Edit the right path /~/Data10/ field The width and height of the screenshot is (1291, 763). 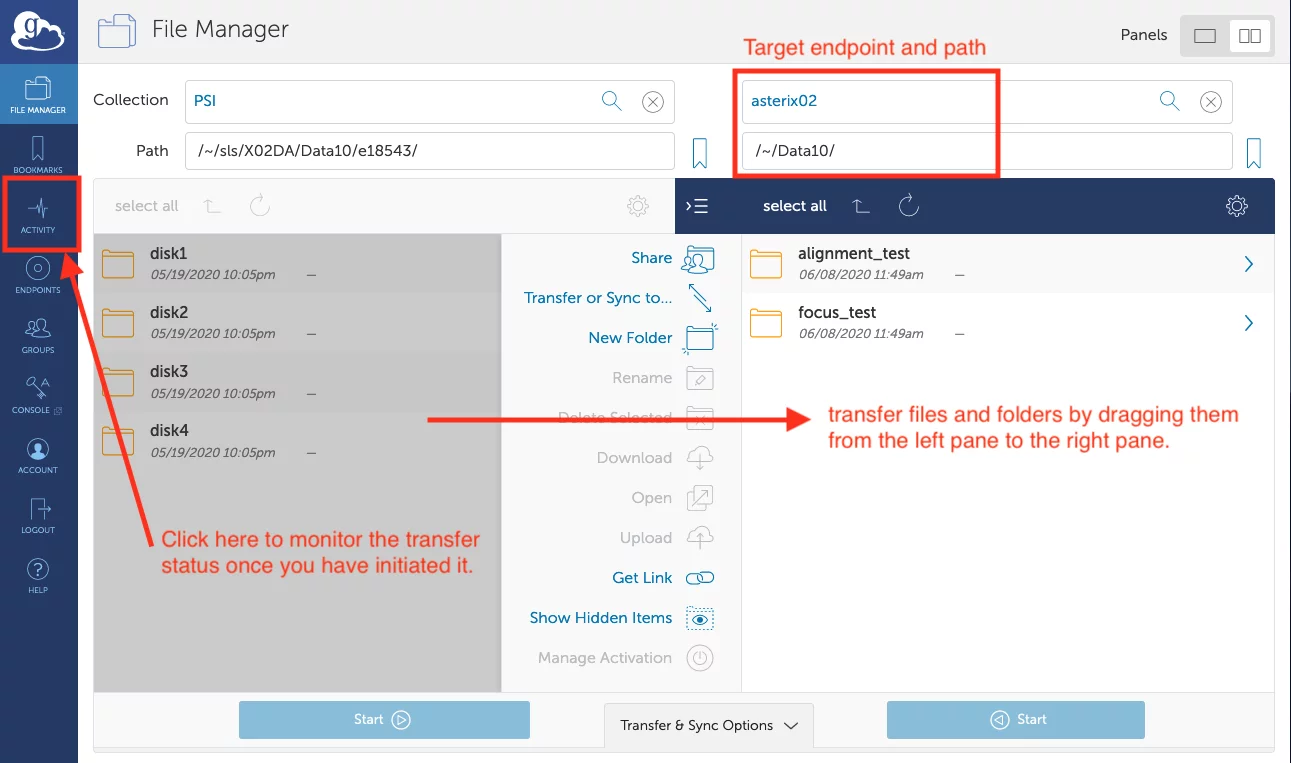(987, 151)
